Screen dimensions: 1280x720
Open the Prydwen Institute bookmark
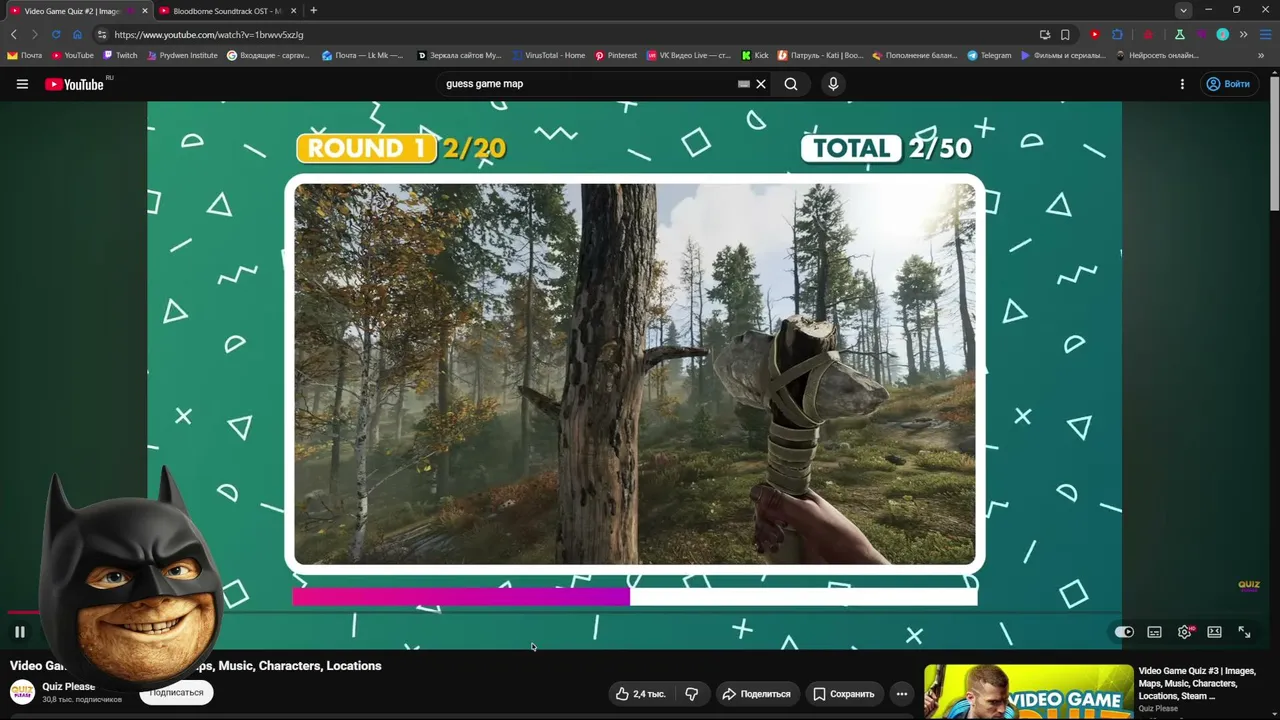(182, 56)
